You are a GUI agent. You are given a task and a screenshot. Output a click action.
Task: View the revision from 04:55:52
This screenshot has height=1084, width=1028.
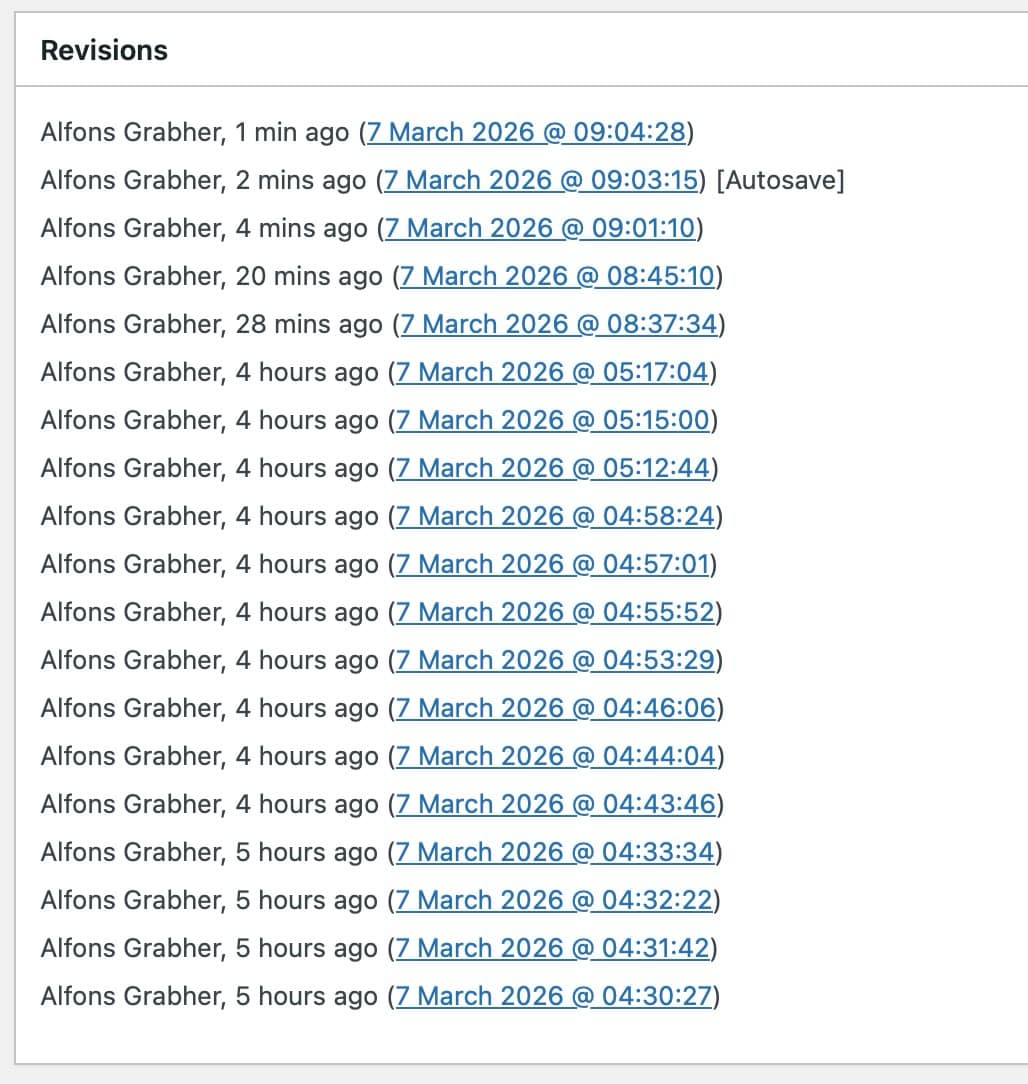pos(555,612)
